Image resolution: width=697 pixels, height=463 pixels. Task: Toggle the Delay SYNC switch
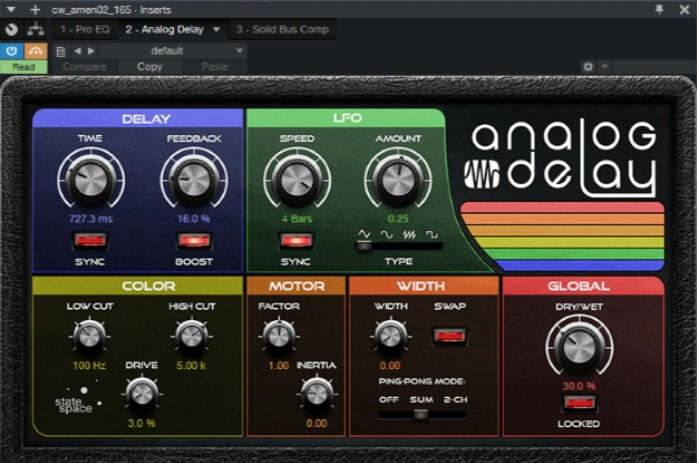tap(90, 240)
